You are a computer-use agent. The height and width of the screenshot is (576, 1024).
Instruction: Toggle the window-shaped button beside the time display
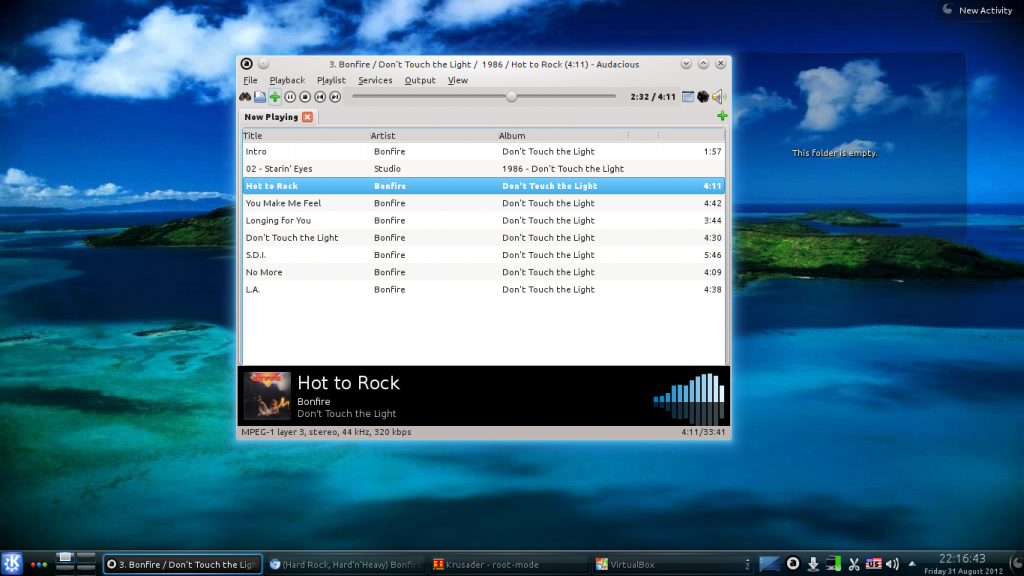pyautogui.click(x=688, y=97)
